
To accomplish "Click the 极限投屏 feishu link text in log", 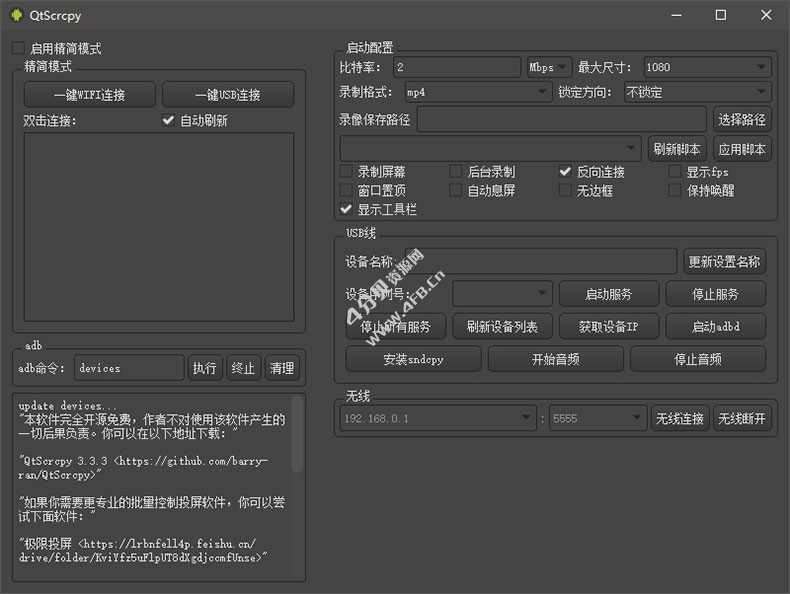I will 143,550.
